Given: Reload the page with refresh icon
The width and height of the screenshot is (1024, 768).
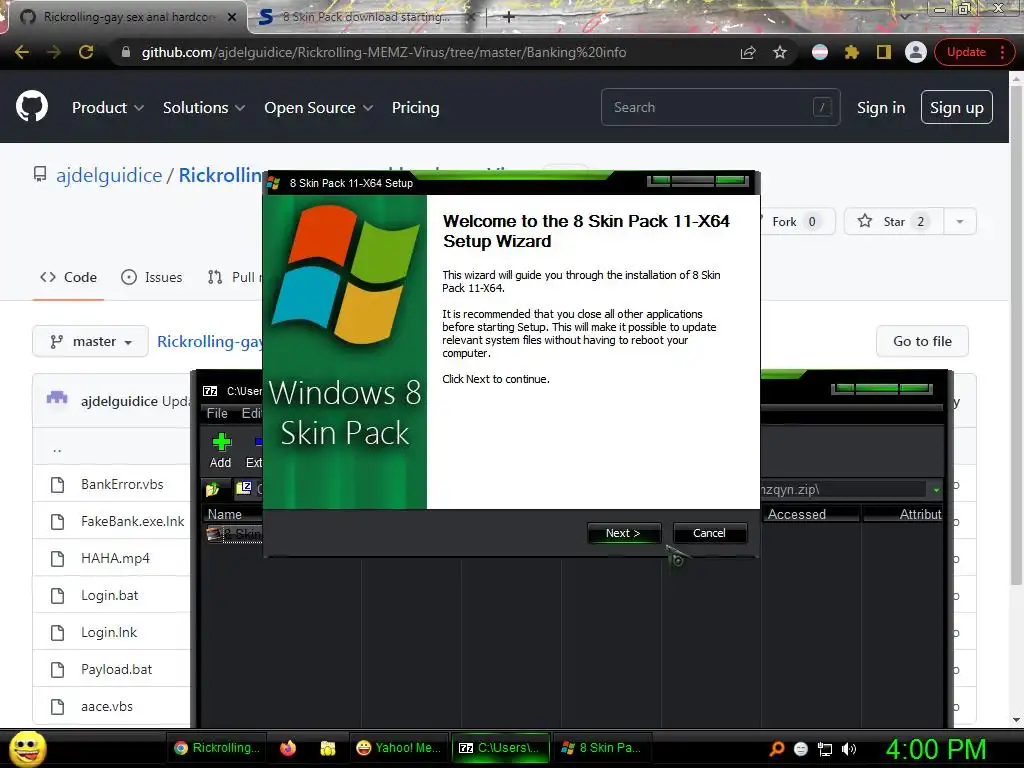Looking at the screenshot, I should (x=86, y=52).
